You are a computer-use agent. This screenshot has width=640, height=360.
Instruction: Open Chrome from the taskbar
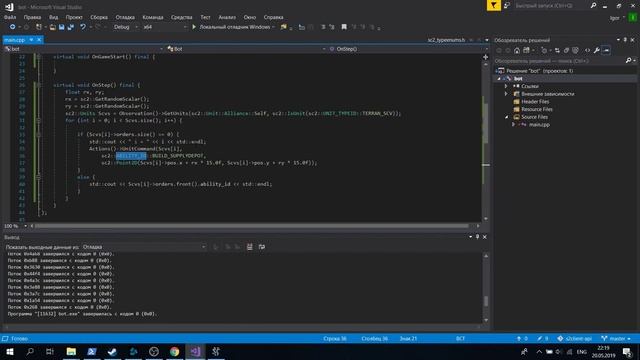pos(175,351)
